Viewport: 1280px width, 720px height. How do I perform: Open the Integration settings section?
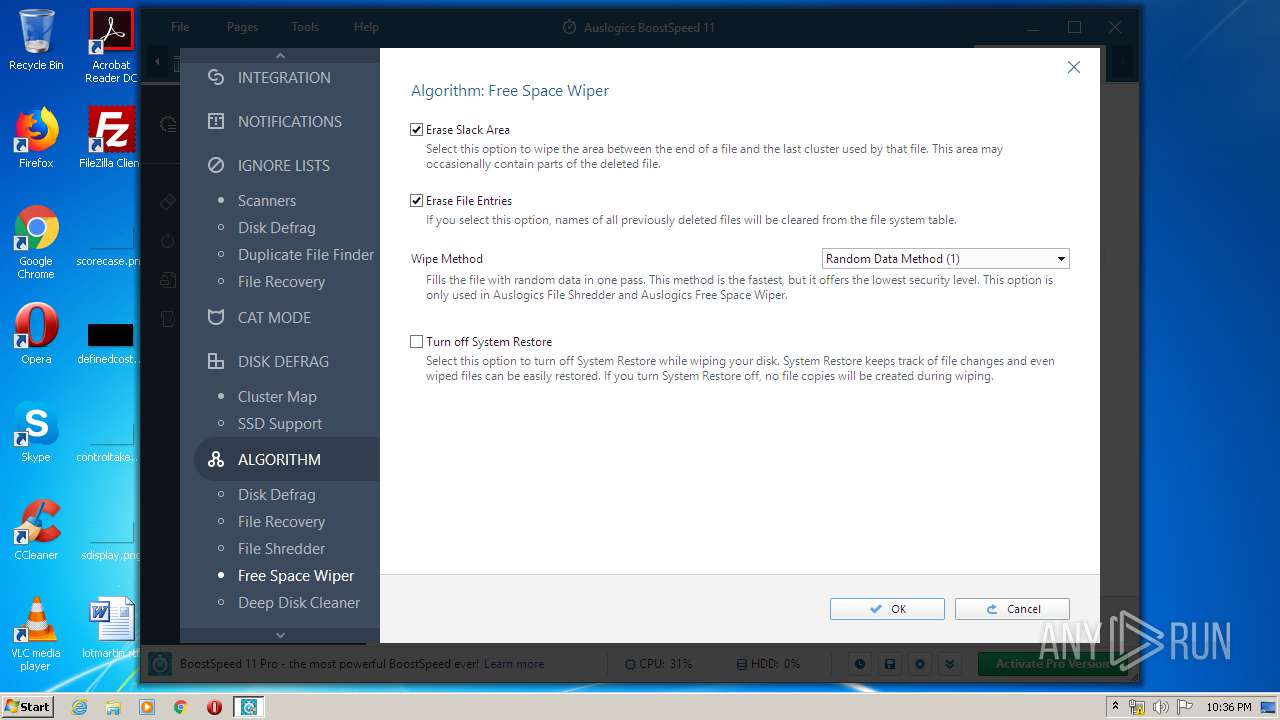coord(284,77)
